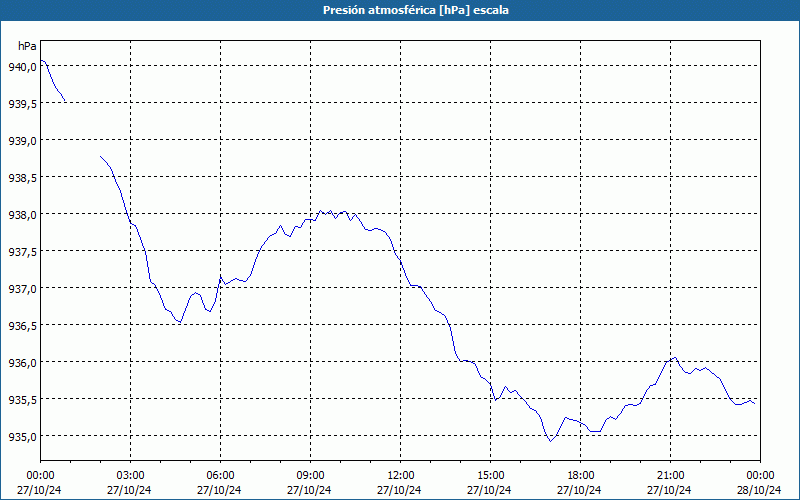Select the 939,5 y-axis value
800x500 pixels.
coord(22,104)
